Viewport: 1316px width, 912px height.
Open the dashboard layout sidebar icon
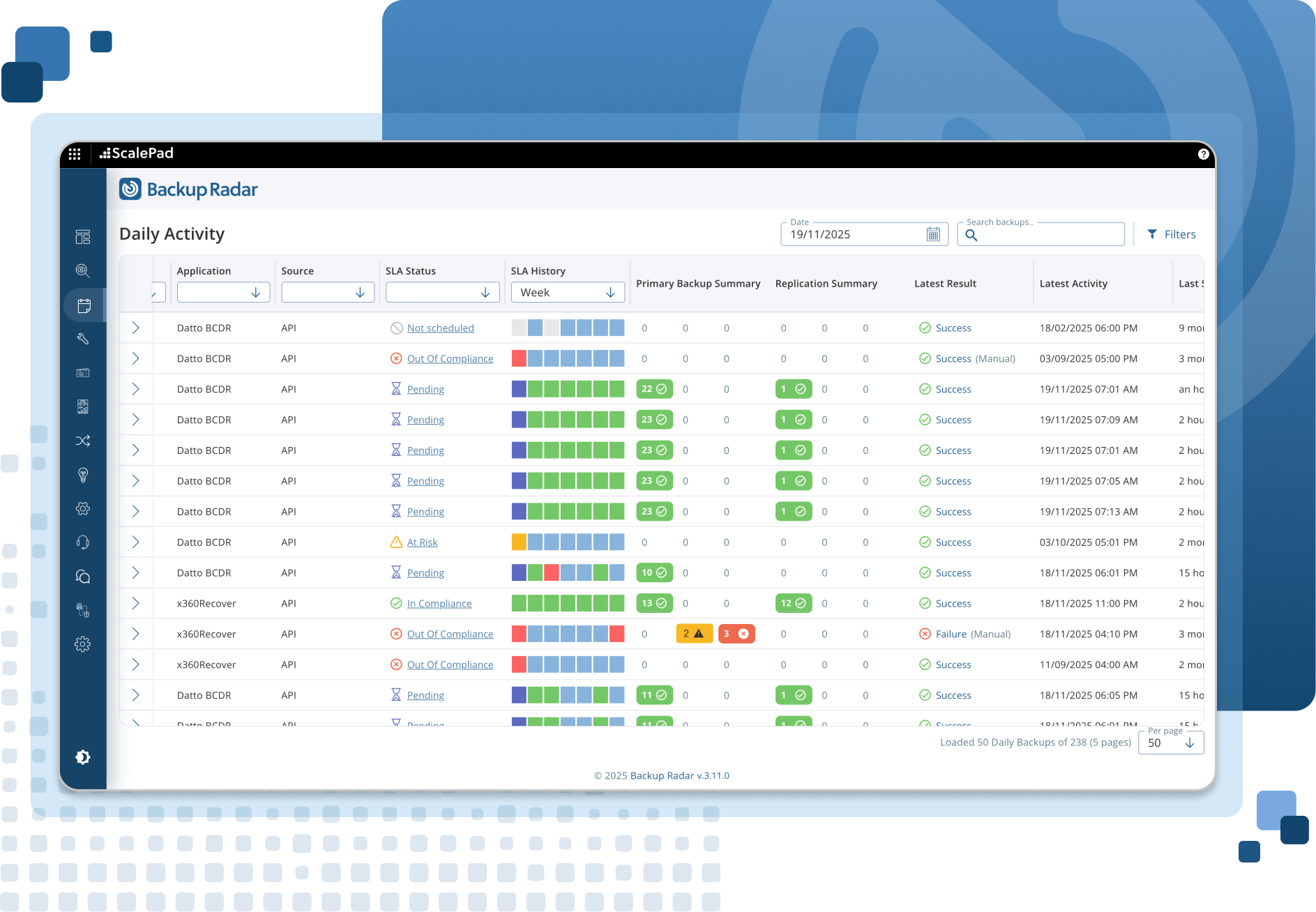pyautogui.click(x=83, y=237)
